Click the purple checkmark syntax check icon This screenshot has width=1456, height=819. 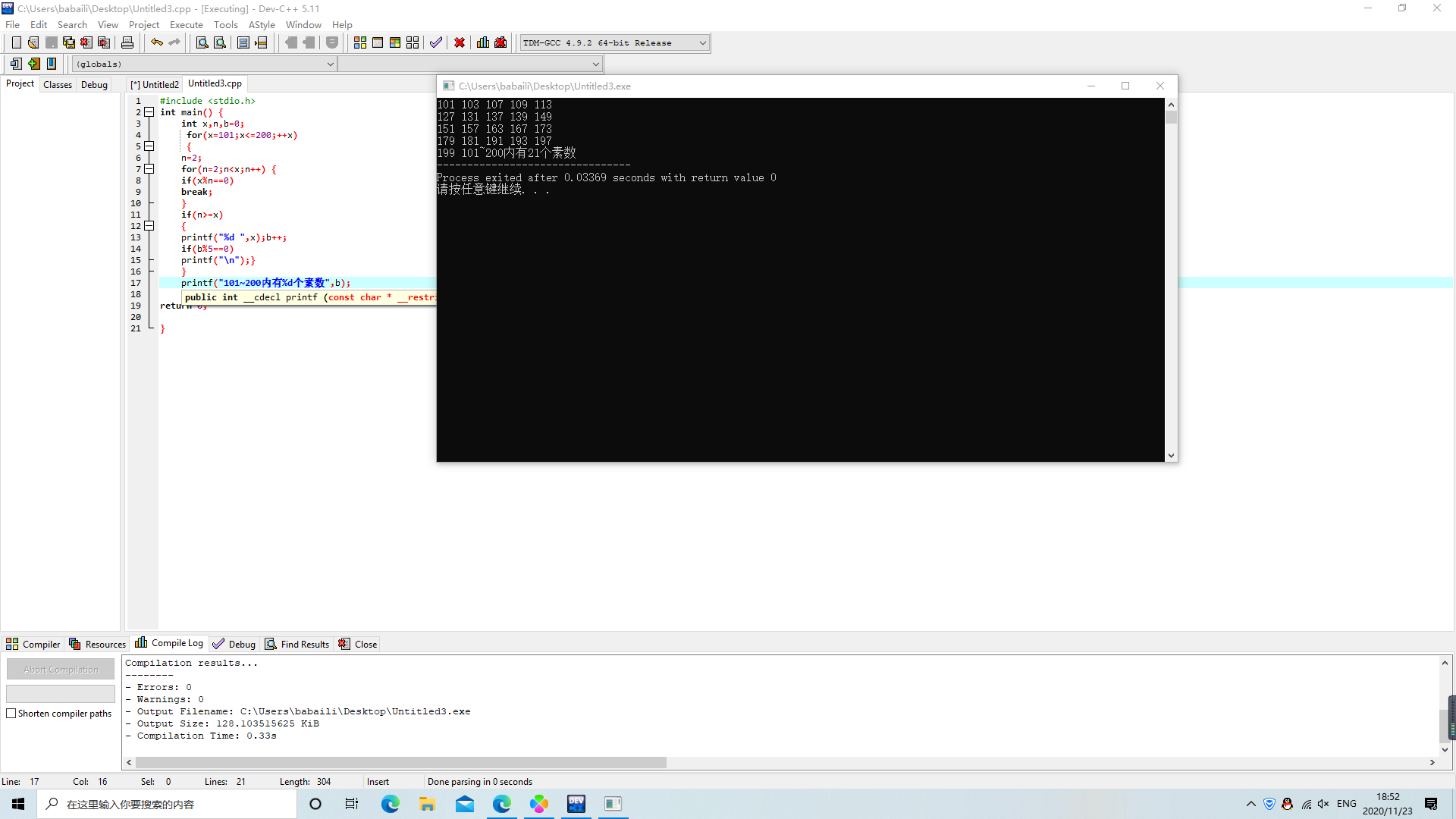click(x=435, y=43)
